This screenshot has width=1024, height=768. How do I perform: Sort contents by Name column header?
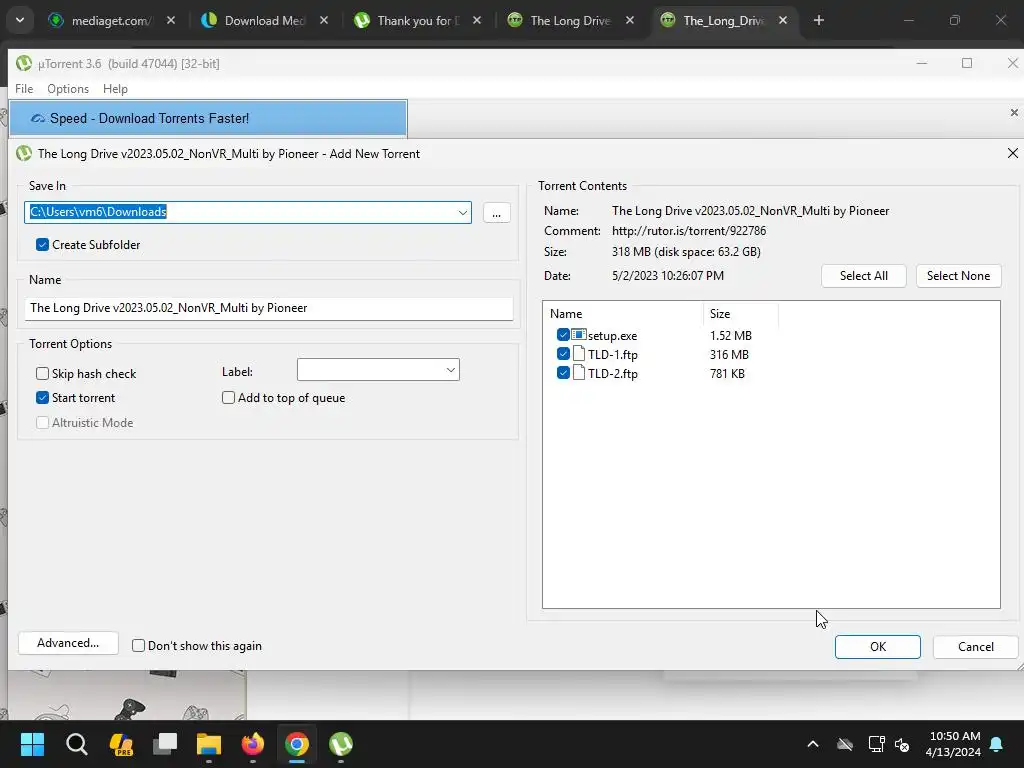tap(622, 314)
